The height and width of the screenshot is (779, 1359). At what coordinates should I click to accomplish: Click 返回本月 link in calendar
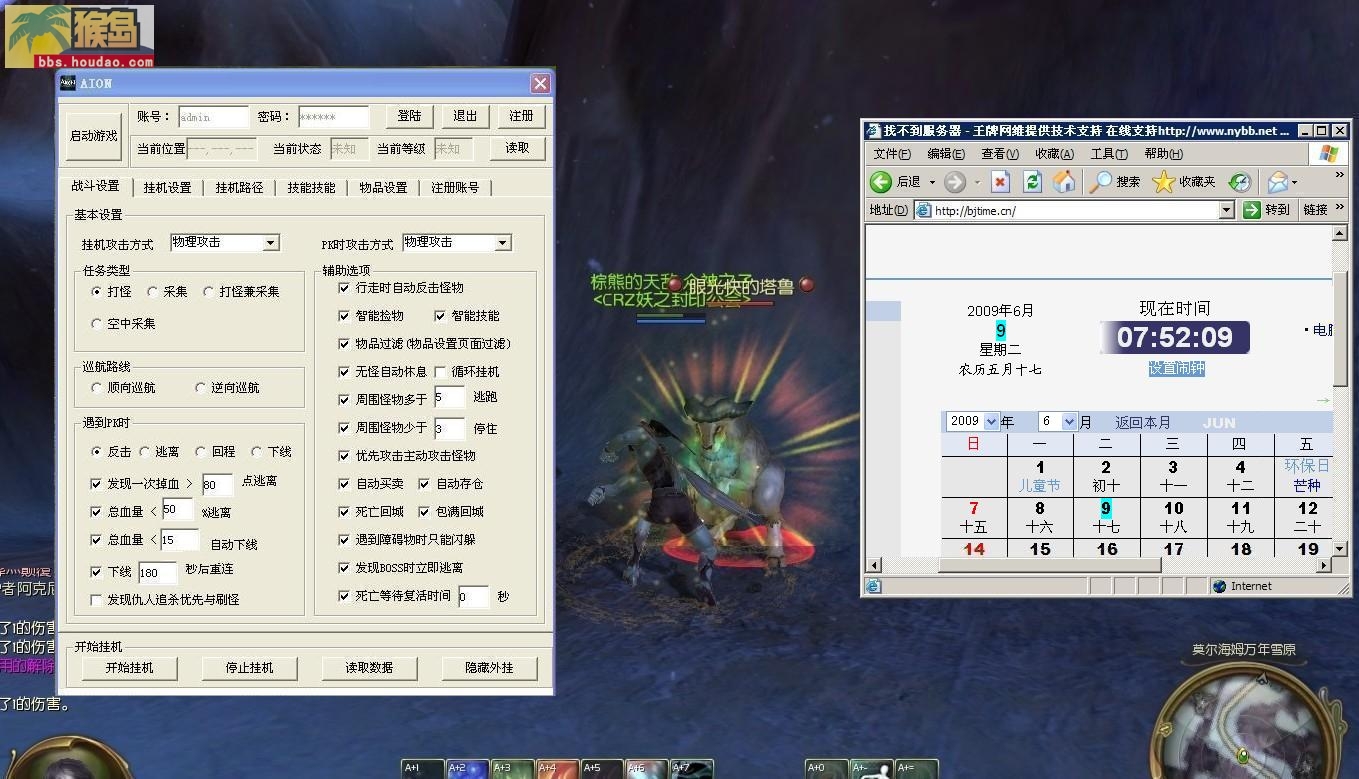pos(1143,422)
